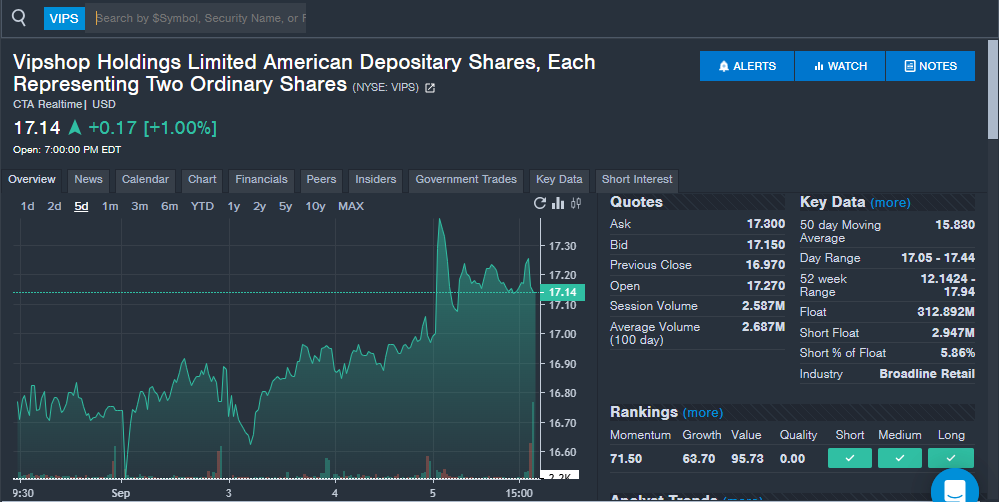Screen dimensions: 999x502
Task: View the Insiders tab
Action: 375,180
